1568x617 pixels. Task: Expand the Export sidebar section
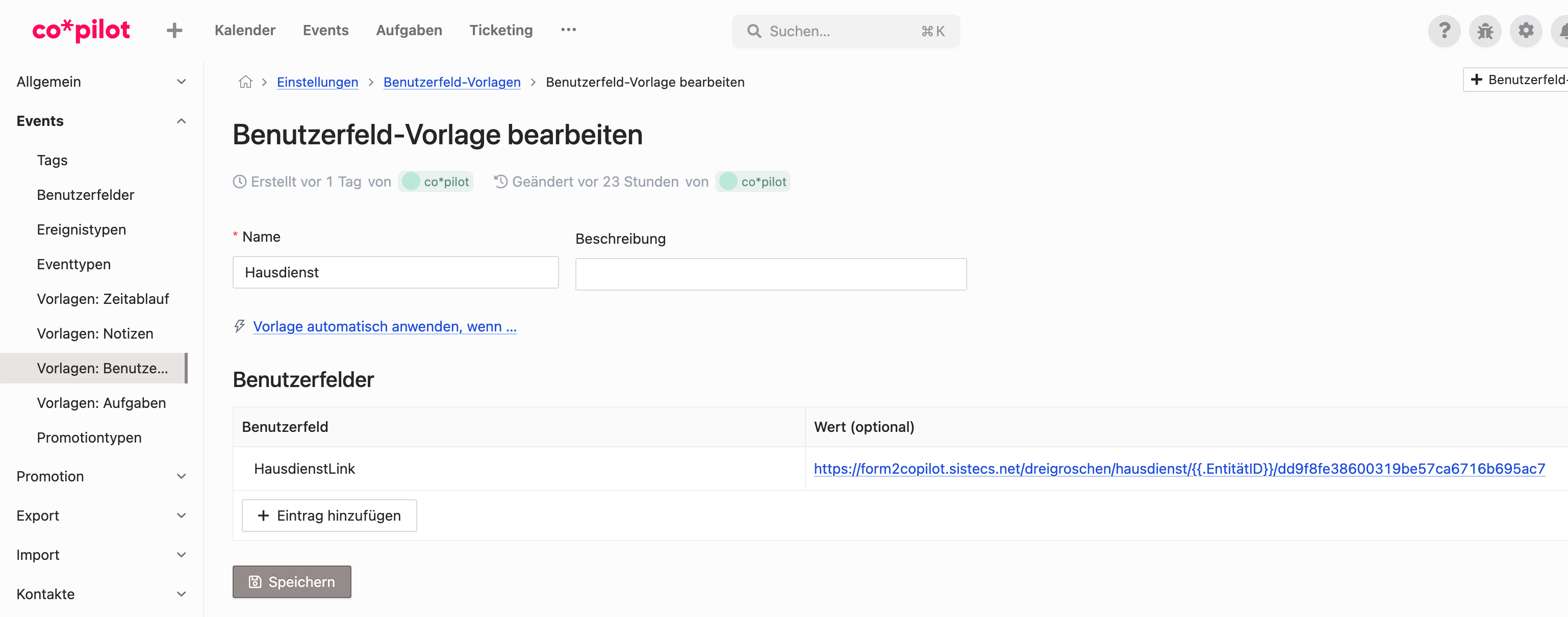[101, 516]
